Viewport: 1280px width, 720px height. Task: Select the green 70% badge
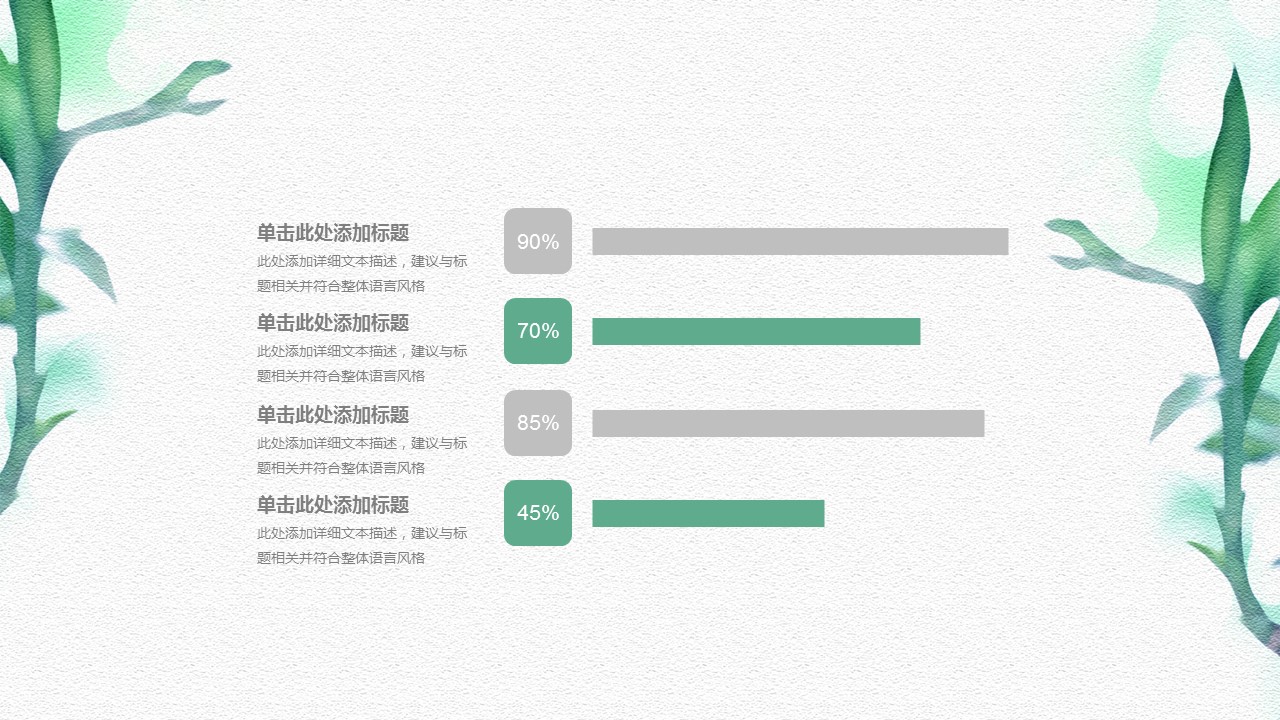pos(538,331)
